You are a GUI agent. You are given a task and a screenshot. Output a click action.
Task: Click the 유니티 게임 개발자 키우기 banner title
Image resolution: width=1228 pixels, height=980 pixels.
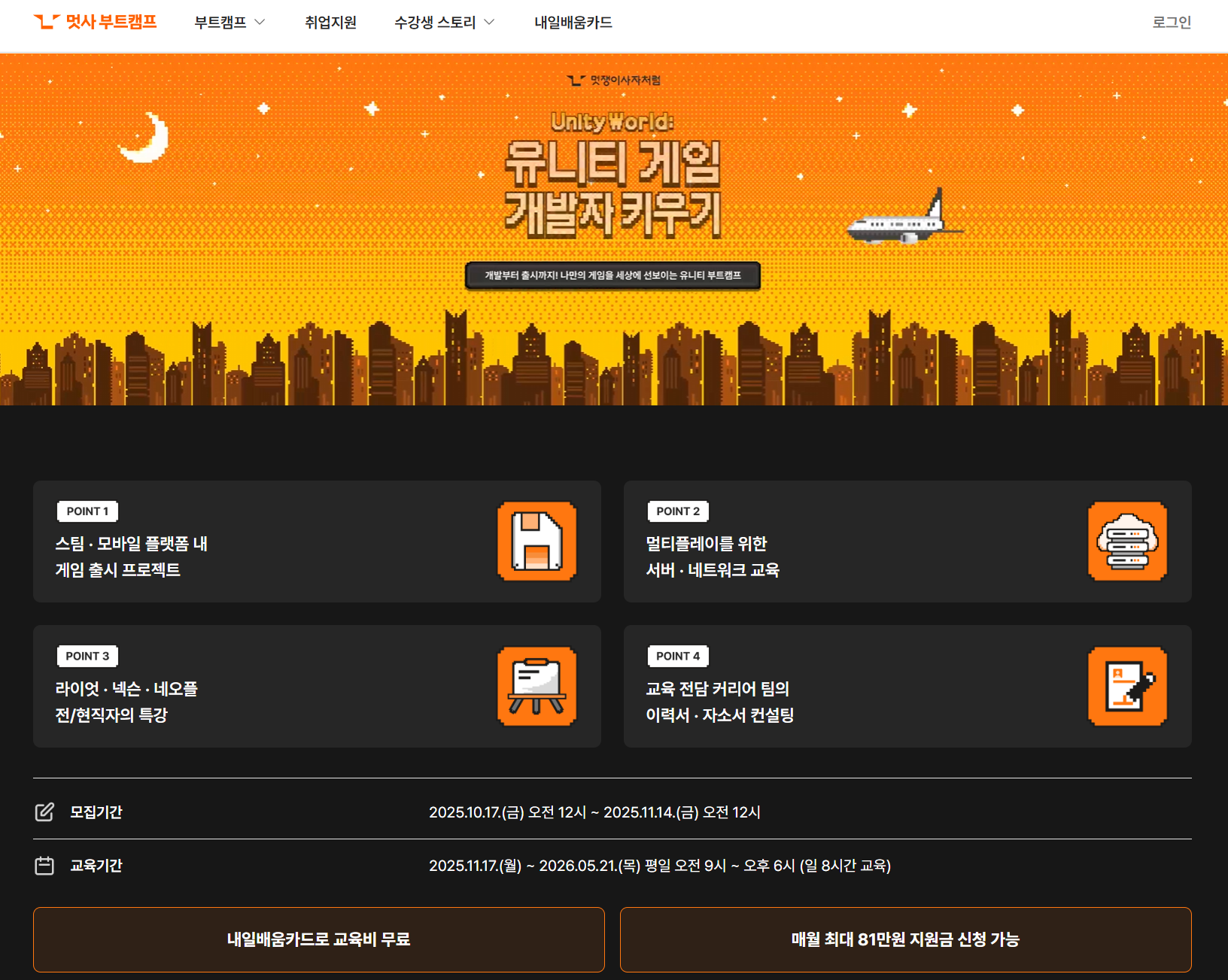point(612,189)
